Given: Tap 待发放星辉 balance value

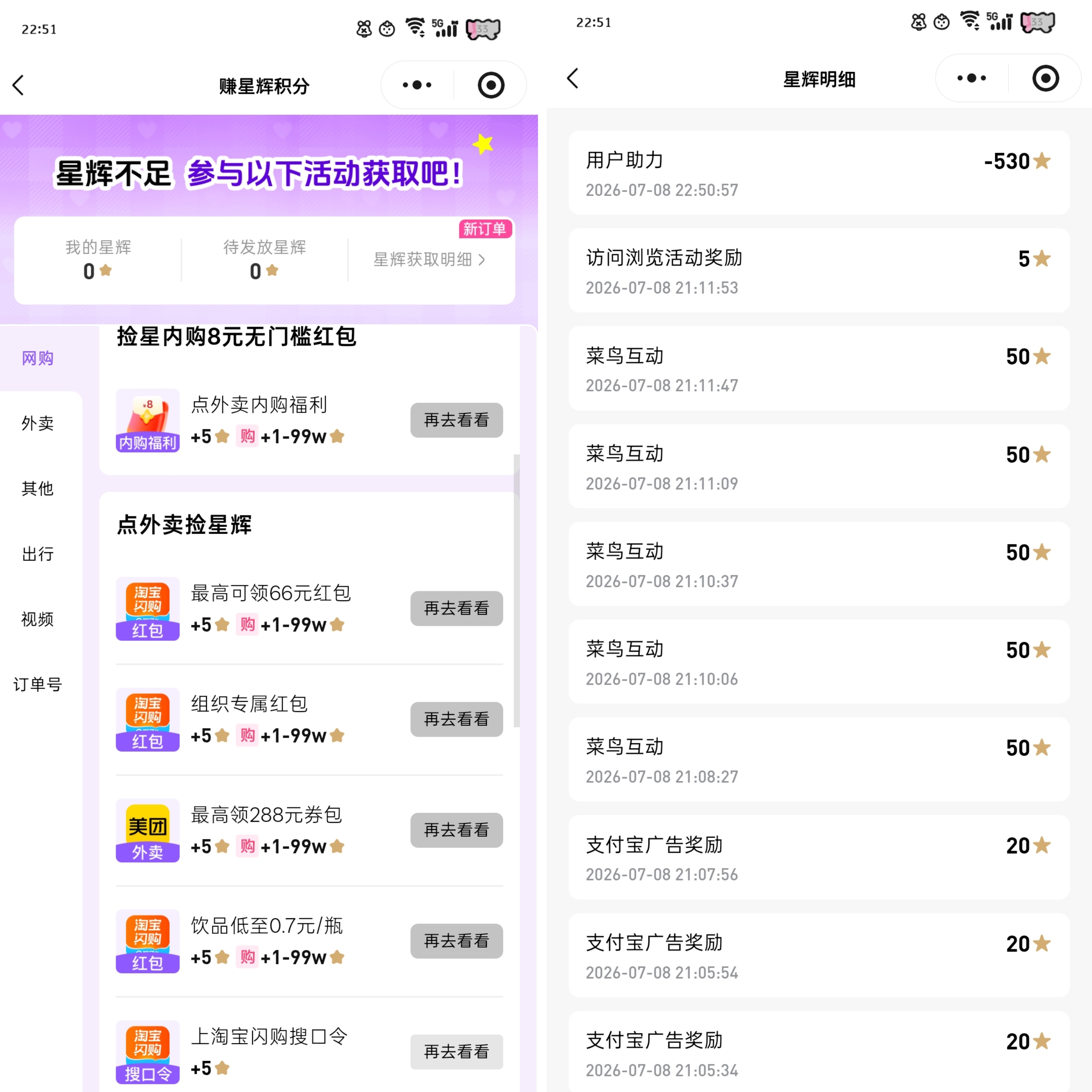Looking at the screenshot, I should coord(255,271).
